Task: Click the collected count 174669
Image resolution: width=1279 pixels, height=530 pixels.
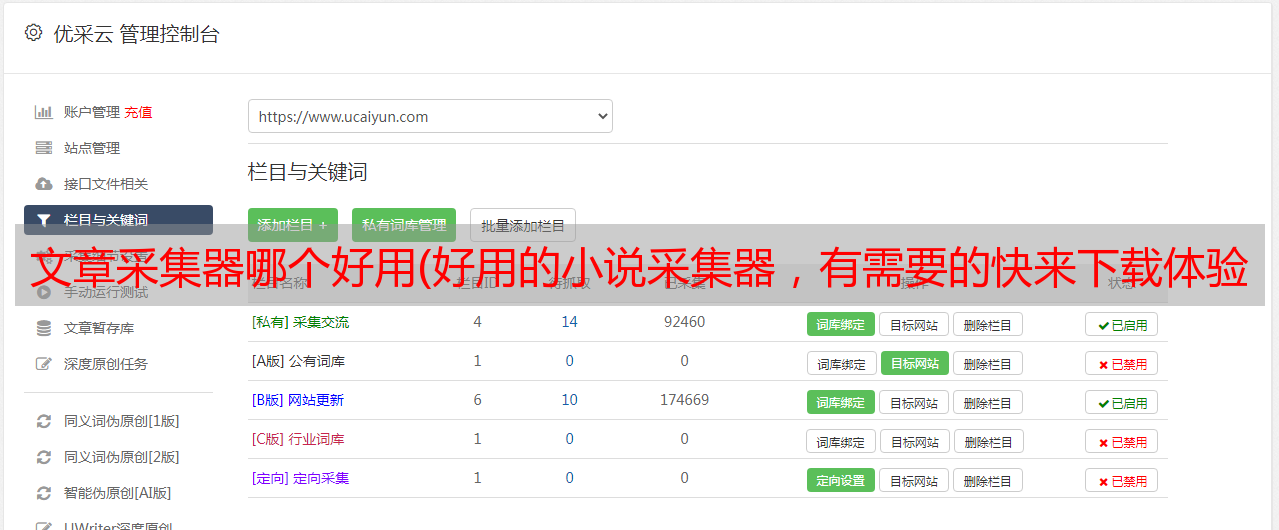Action: click(x=684, y=400)
